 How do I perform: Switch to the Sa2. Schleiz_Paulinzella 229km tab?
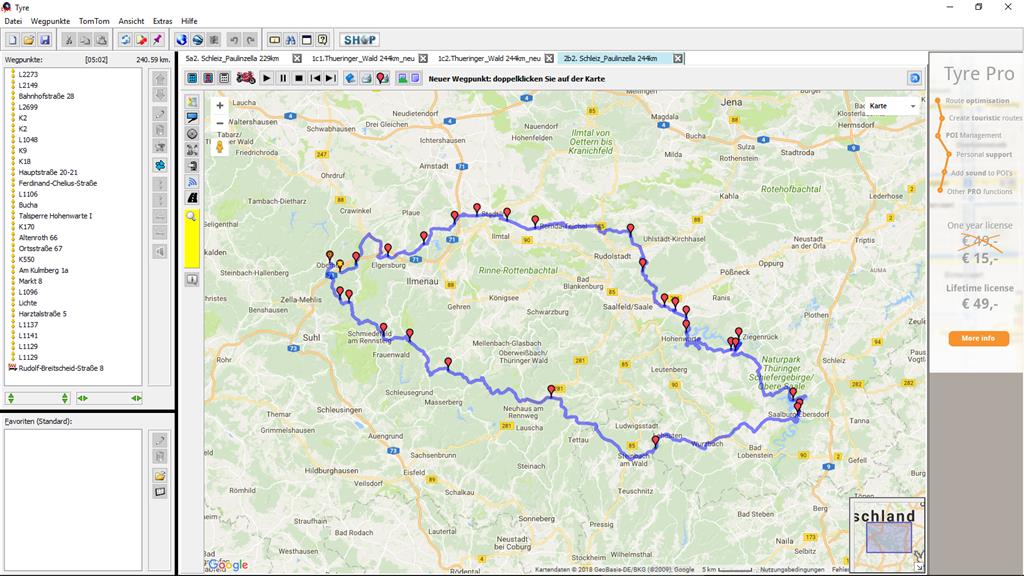click(232, 58)
